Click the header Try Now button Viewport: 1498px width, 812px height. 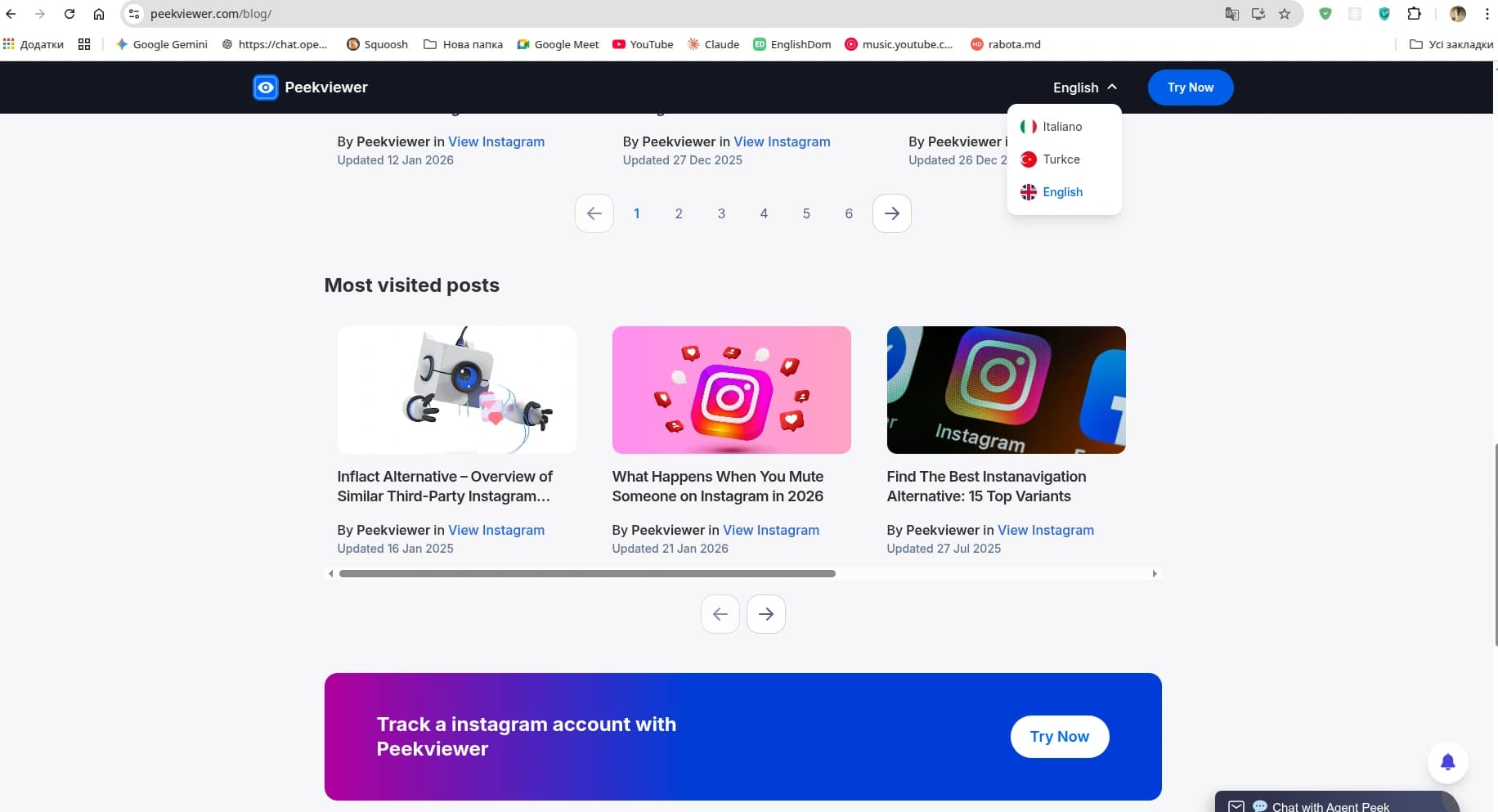tap(1191, 87)
